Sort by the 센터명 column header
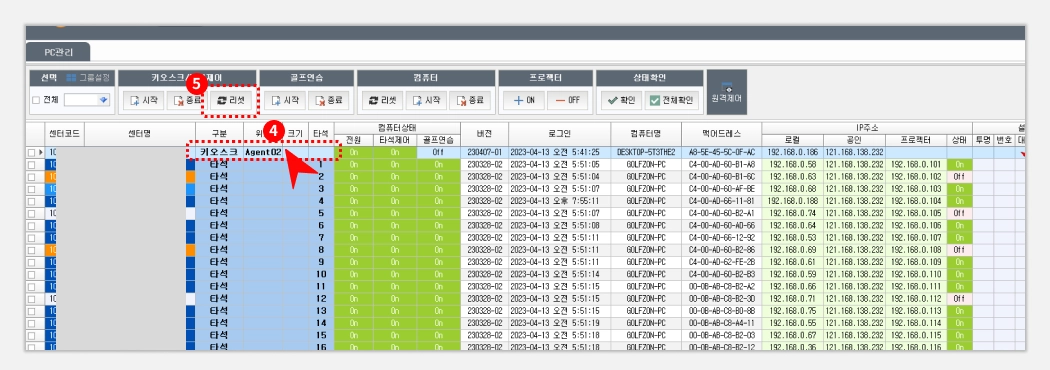This screenshot has width=1050, height=370. (x=139, y=134)
